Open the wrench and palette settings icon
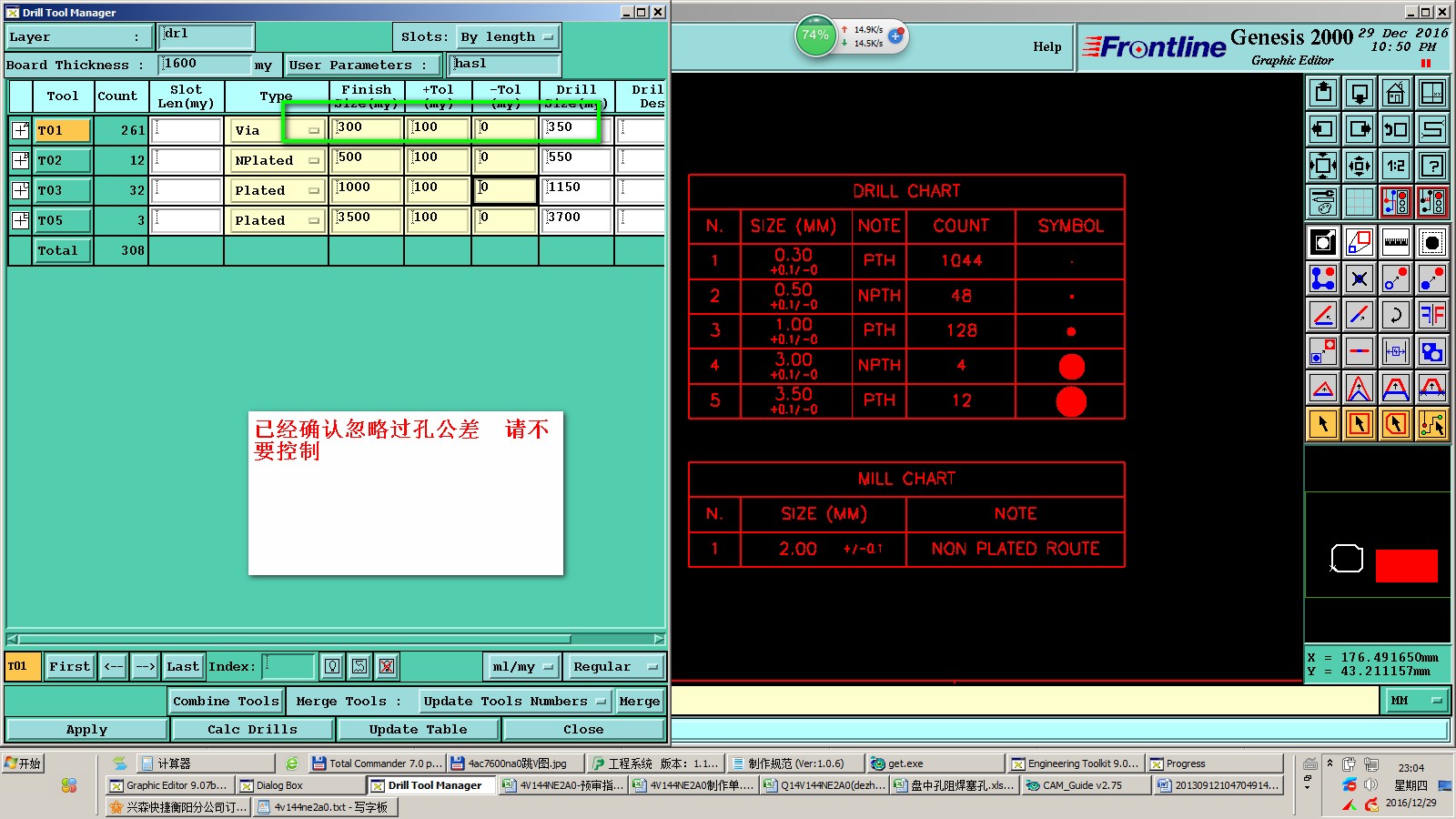Screen dimensions: 1456x819 pos(1323,202)
